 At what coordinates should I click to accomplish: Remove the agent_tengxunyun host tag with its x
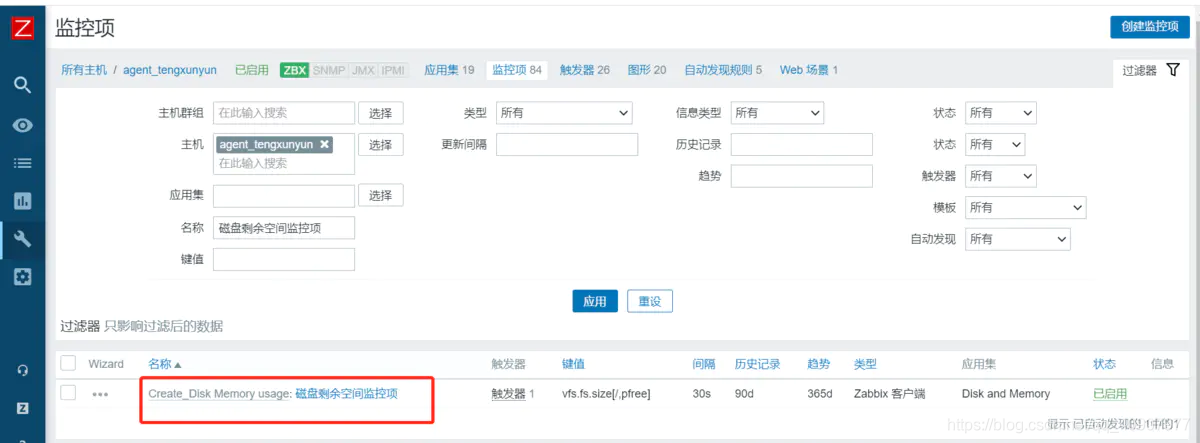click(x=325, y=144)
